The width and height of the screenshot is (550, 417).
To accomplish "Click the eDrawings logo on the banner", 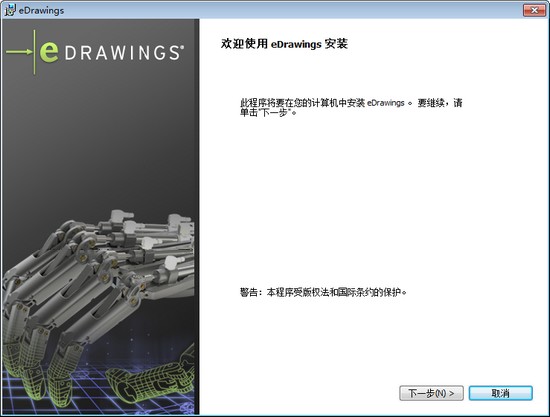I will (95, 52).
